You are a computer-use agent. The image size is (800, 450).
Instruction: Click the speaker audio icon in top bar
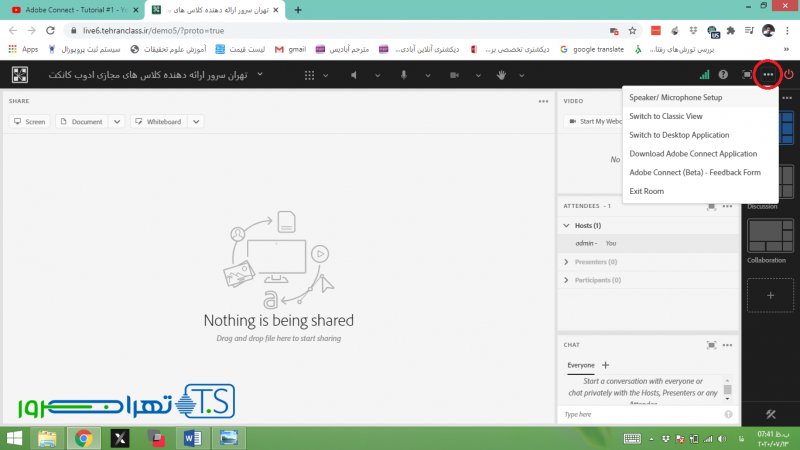pos(355,75)
